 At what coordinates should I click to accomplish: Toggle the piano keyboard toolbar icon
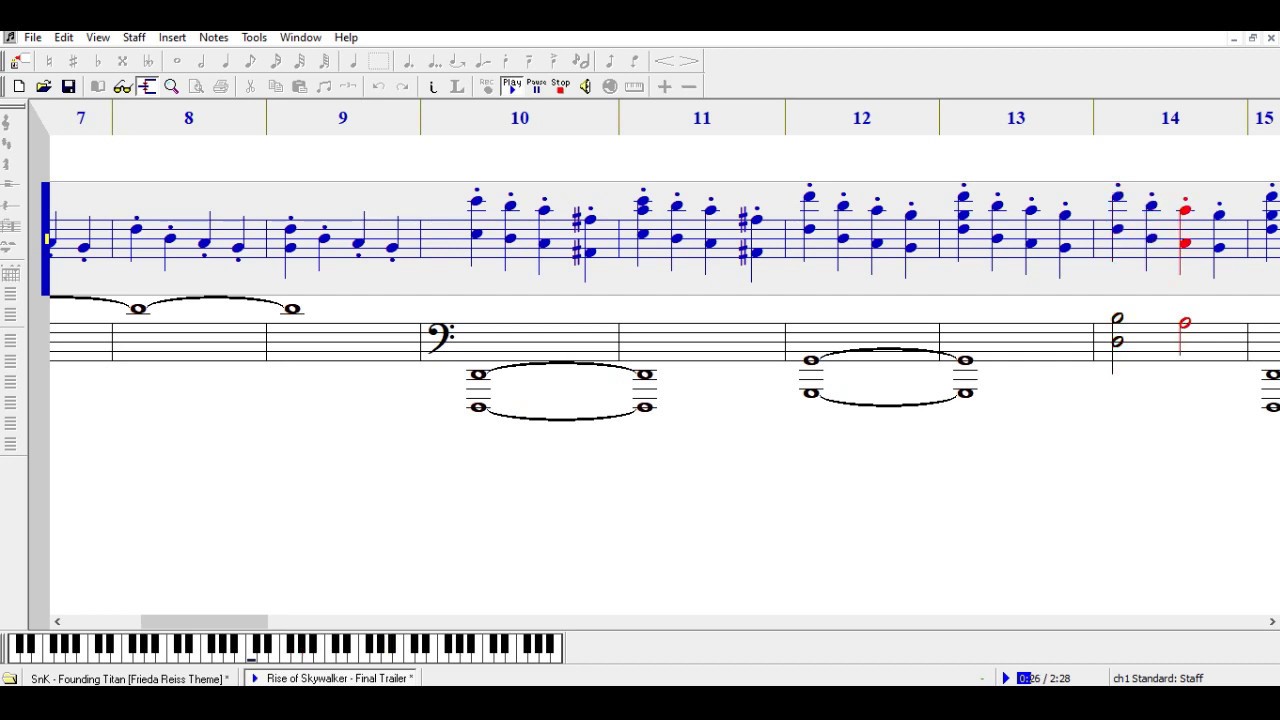coord(634,87)
